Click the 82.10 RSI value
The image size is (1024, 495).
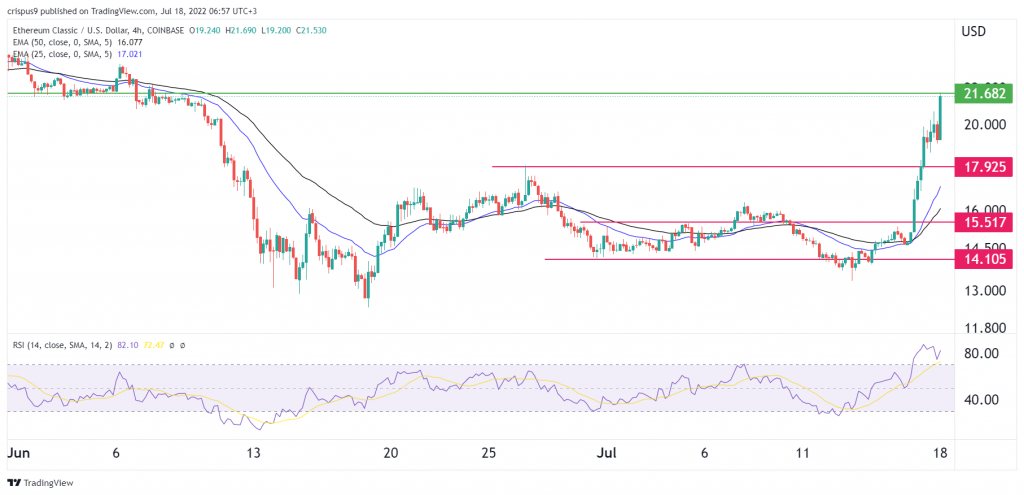click(129, 344)
